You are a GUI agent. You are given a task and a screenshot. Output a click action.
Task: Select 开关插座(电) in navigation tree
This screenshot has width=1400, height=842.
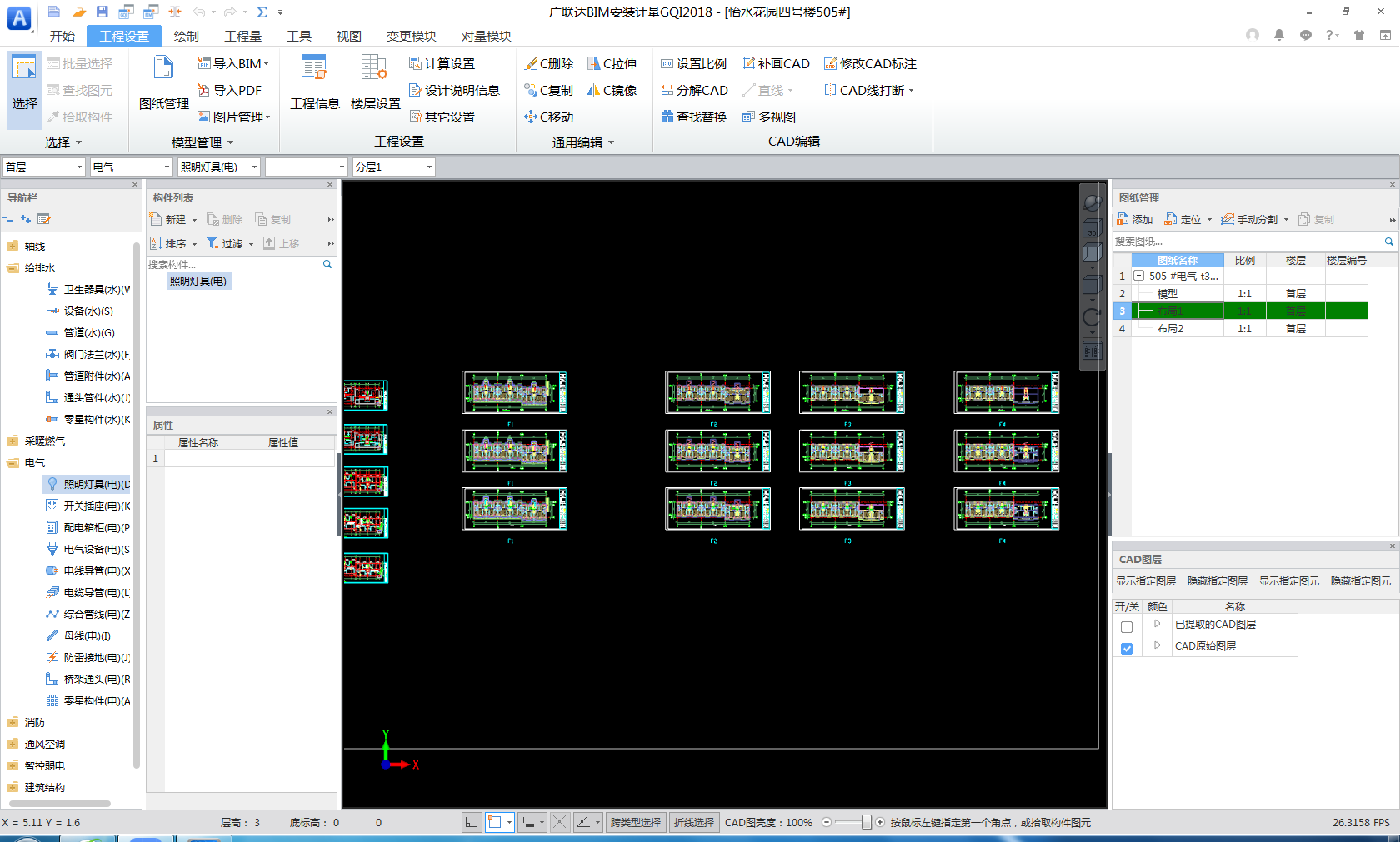click(88, 506)
